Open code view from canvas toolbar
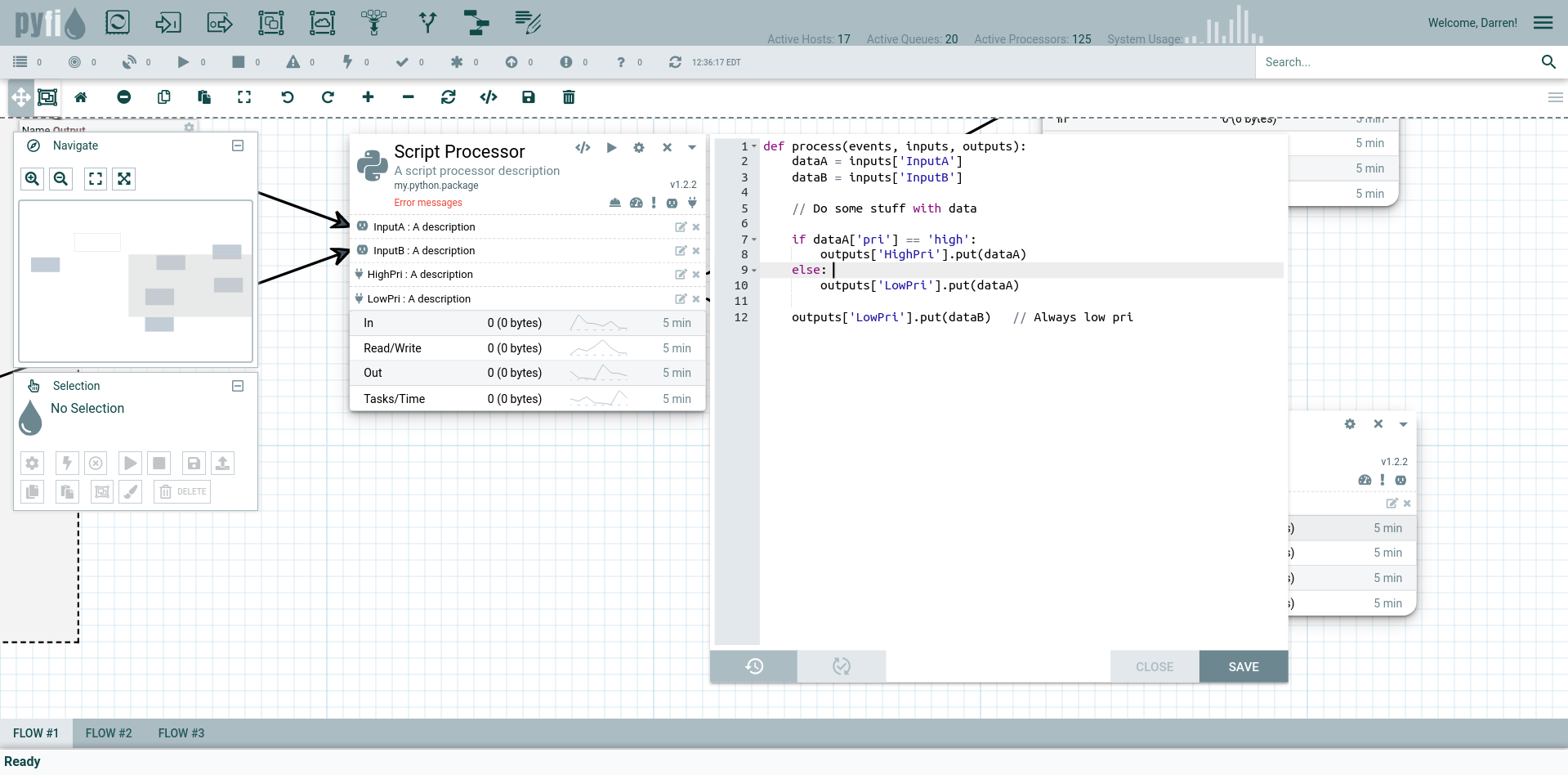1568x775 pixels. pyautogui.click(x=489, y=97)
